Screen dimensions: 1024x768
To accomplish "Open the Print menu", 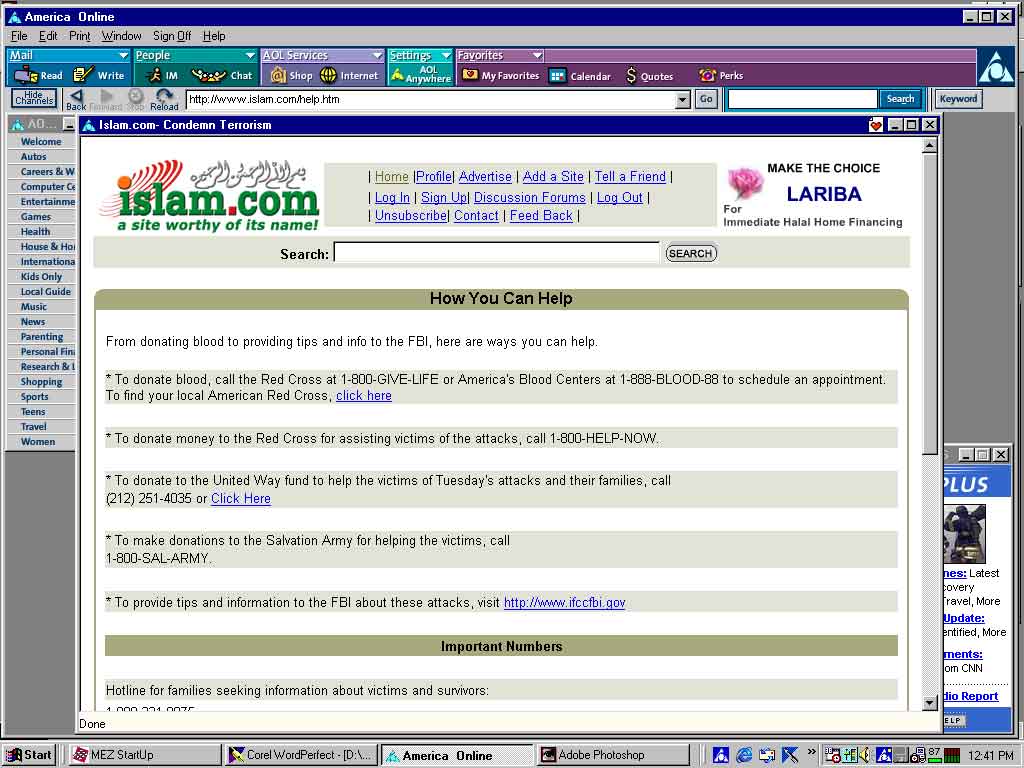I will (x=80, y=36).
